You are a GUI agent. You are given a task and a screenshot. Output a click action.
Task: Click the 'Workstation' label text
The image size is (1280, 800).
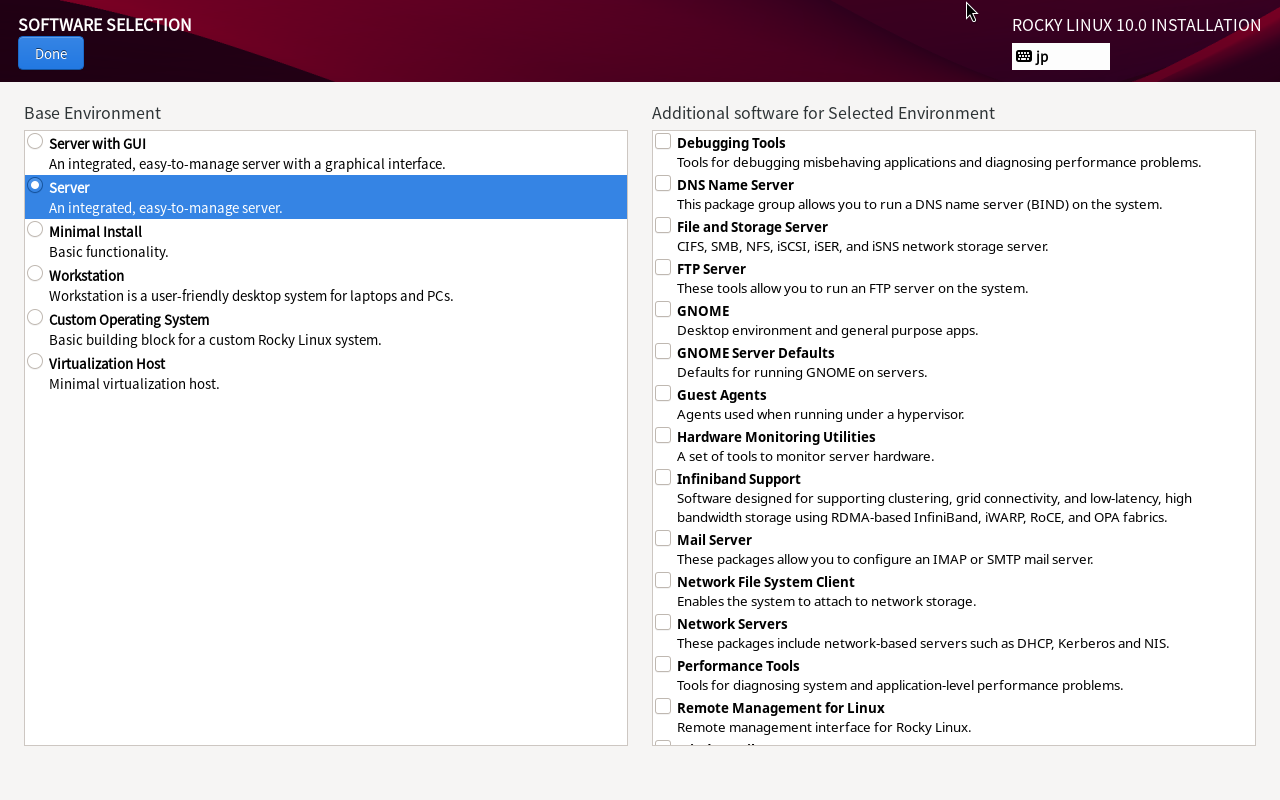point(87,276)
